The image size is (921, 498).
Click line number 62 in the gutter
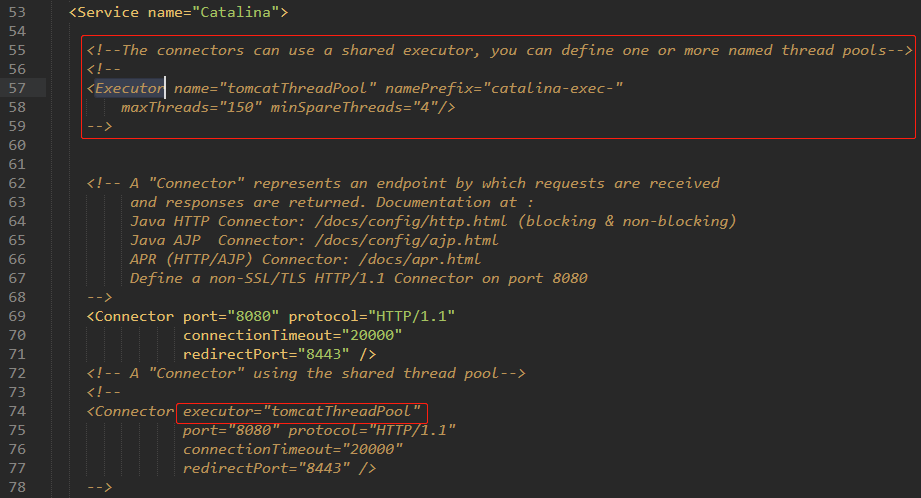17,183
